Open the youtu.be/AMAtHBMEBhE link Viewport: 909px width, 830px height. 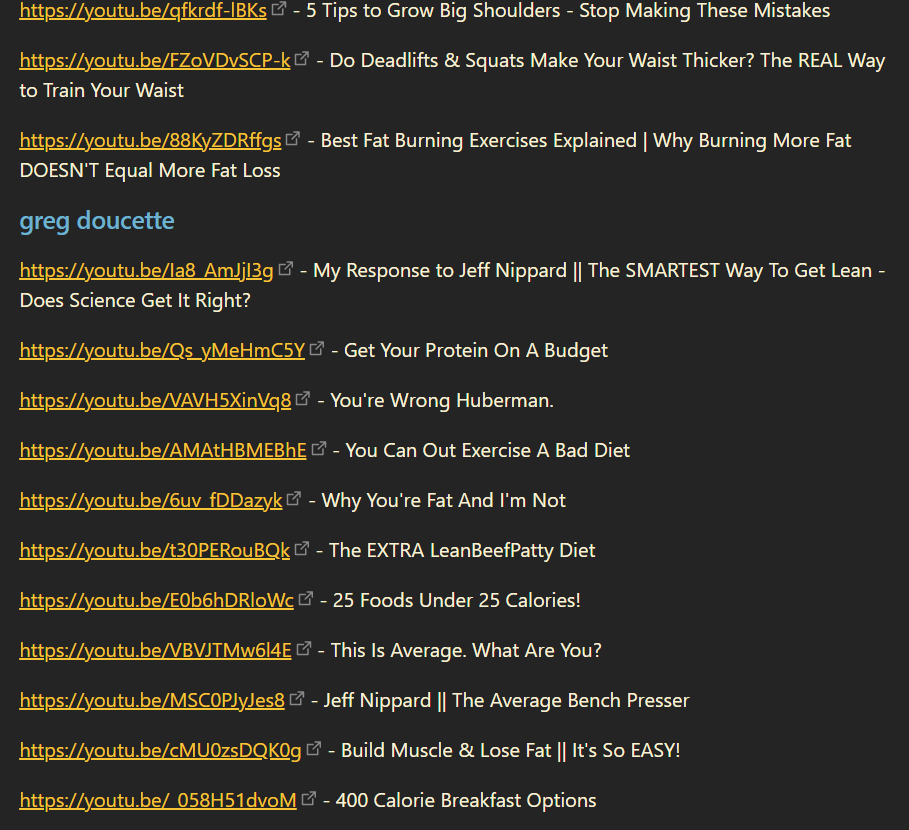coord(163,450)
